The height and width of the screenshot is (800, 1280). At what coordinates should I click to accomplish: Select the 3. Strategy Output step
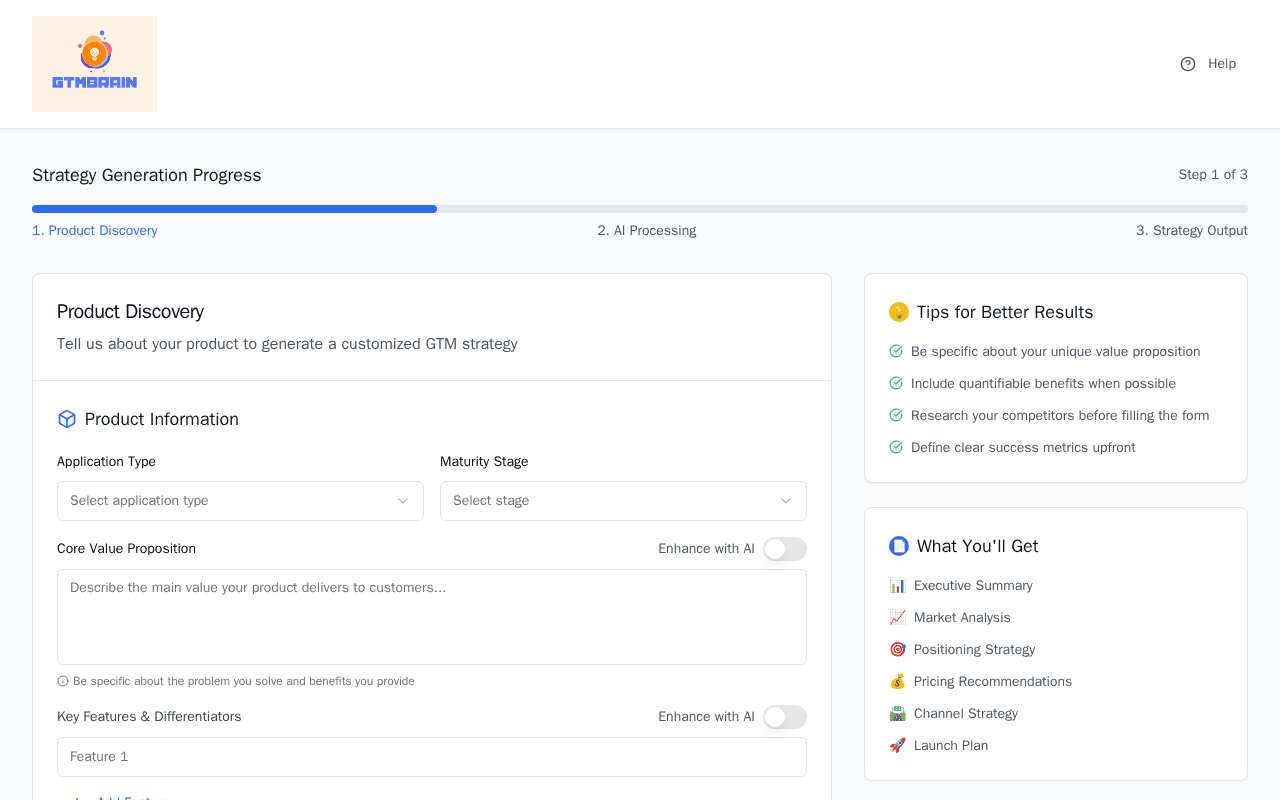(1192, 231)
